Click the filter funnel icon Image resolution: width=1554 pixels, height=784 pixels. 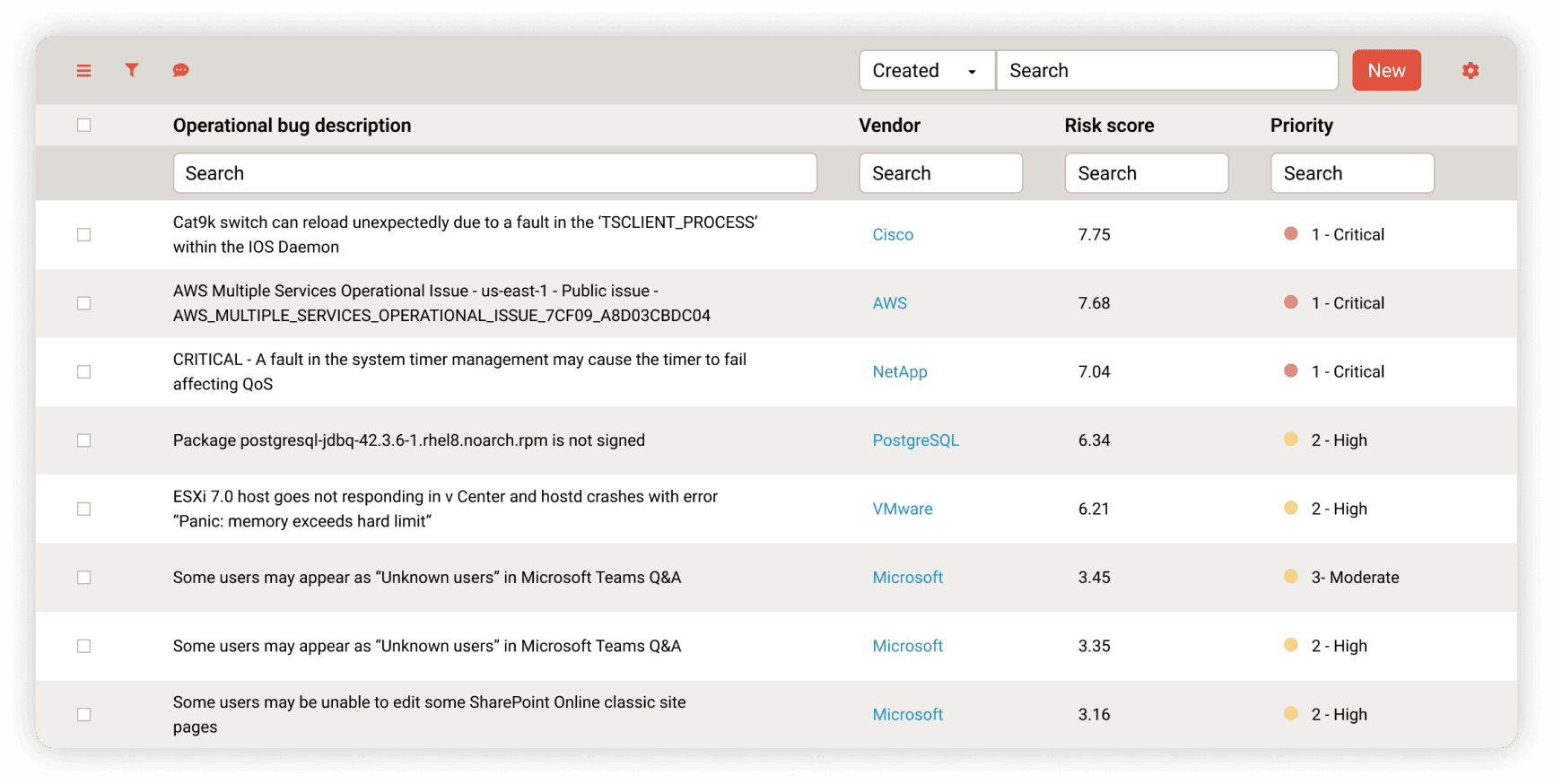click(132, 70)
